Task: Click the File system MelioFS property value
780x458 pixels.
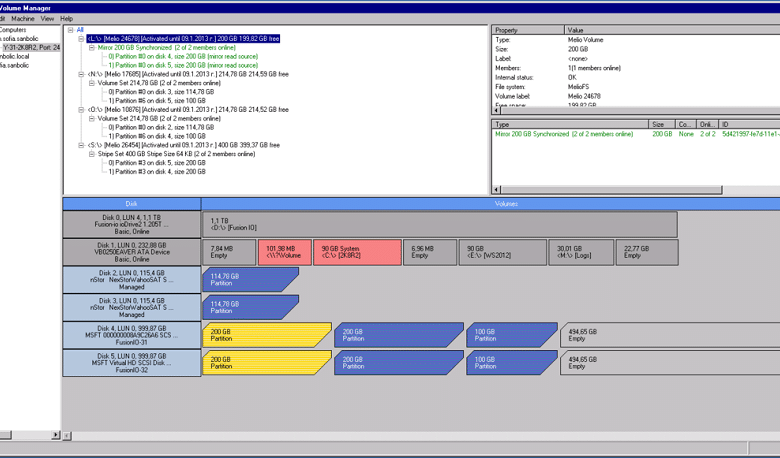Action: tap(579, 87)
